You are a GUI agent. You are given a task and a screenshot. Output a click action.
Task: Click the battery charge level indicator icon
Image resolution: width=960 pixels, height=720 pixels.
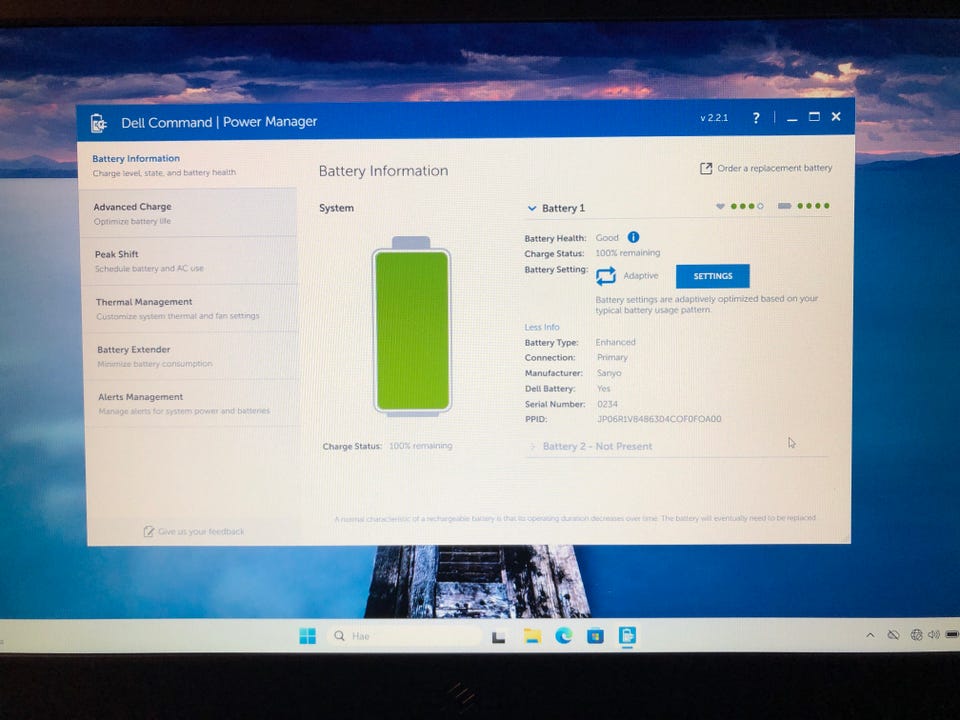(x=784, y=206)
